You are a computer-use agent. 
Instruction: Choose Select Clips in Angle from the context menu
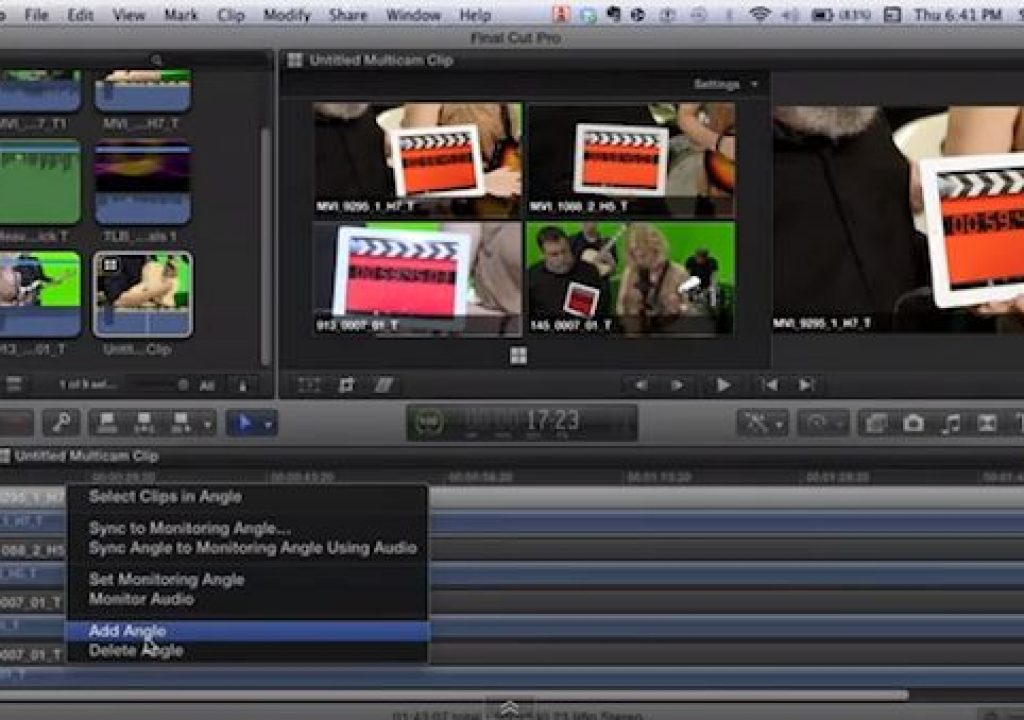pyautogui.click(x=248, y=497)
